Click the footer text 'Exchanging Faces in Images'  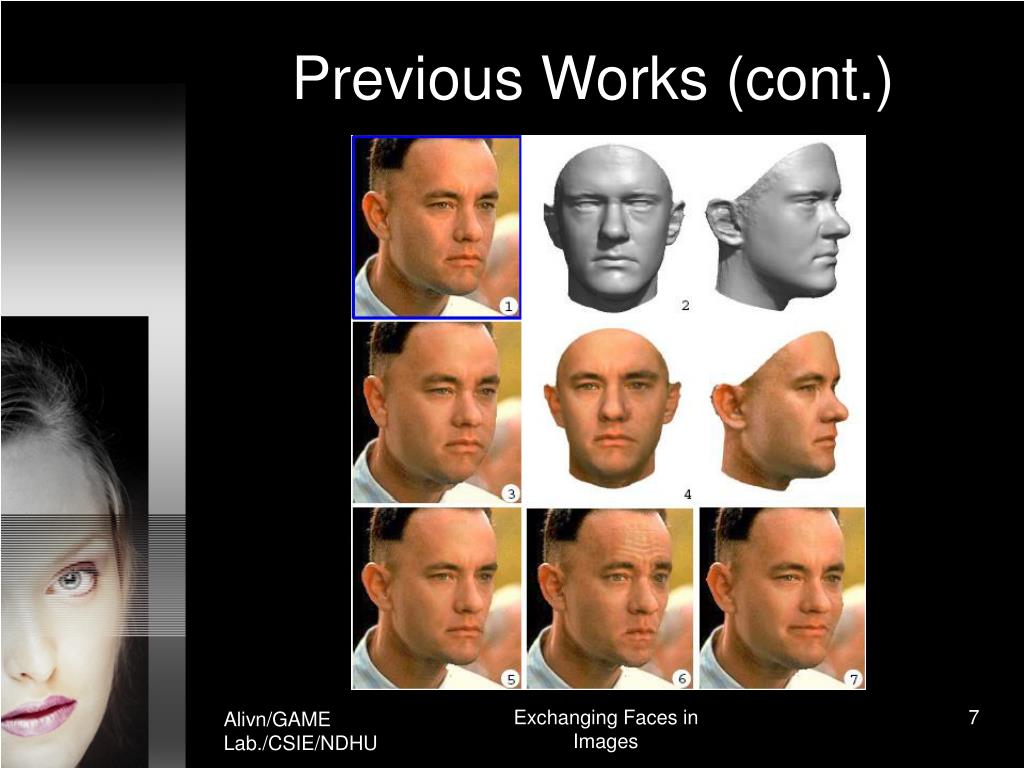coord(605,729)
